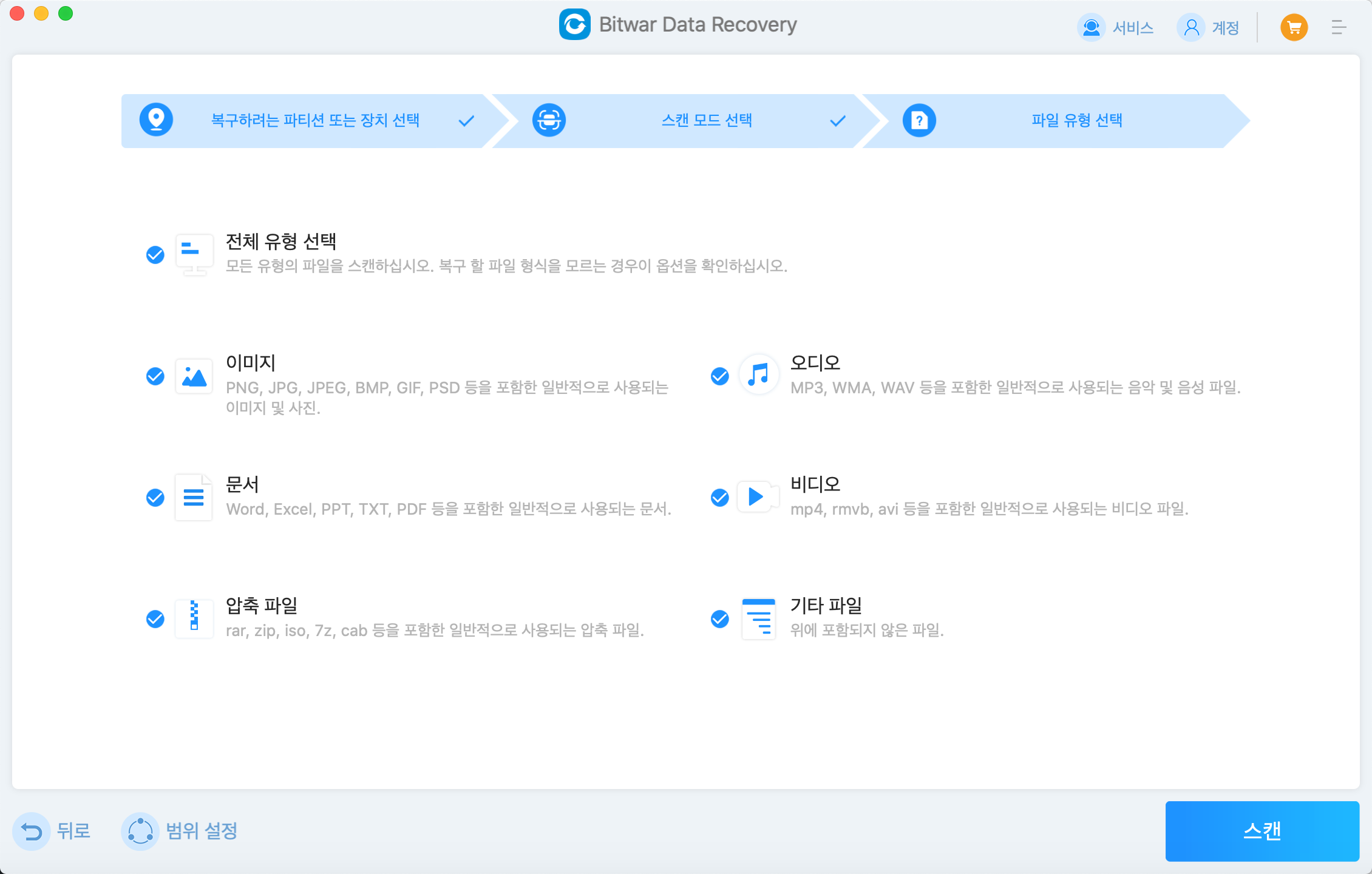Click the 오디오 music note icon
The image size is (1372, 874).
pos(758,374)
